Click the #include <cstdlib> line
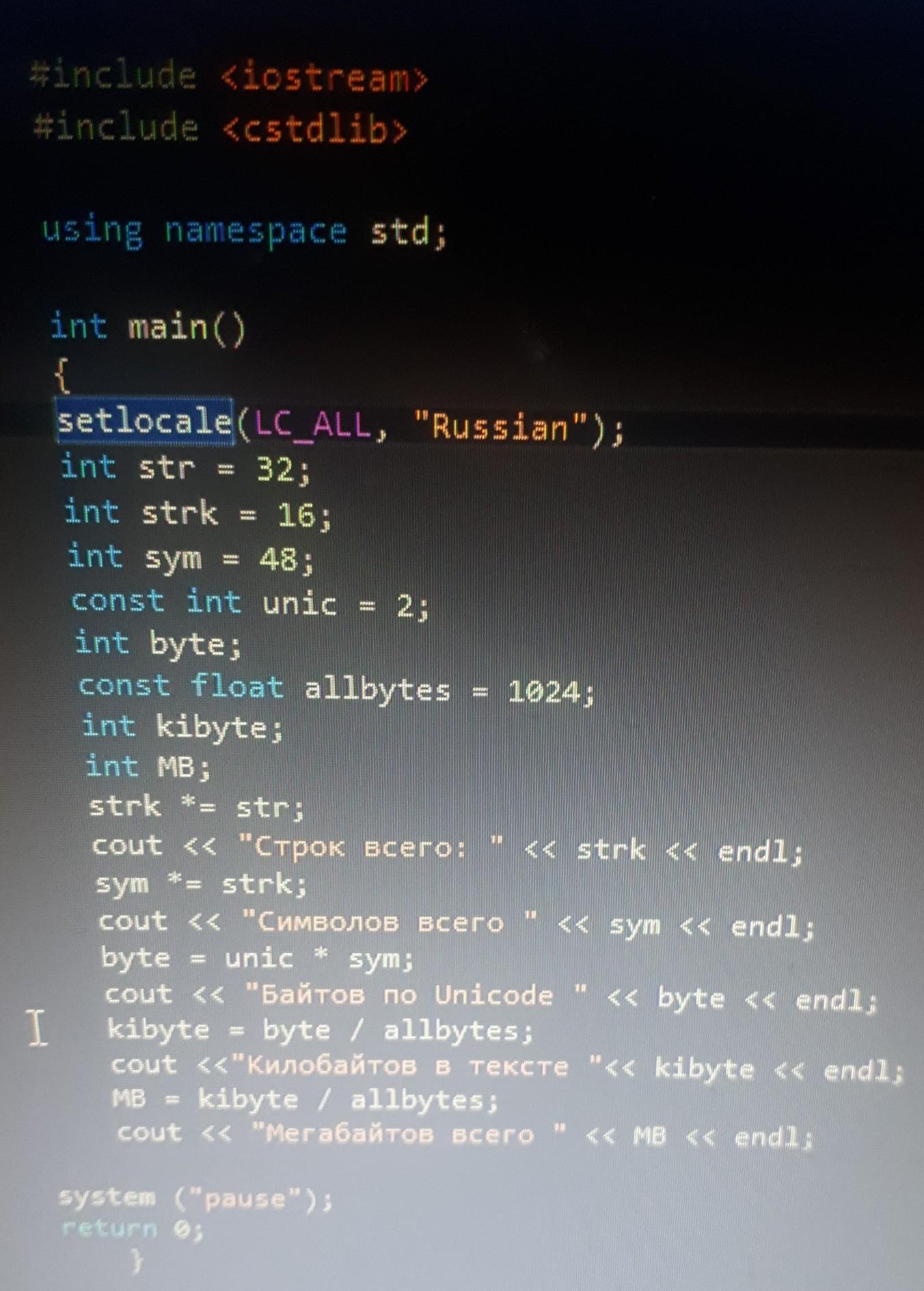This screenshot has height=1291, width=924. (x=220, y=127)
